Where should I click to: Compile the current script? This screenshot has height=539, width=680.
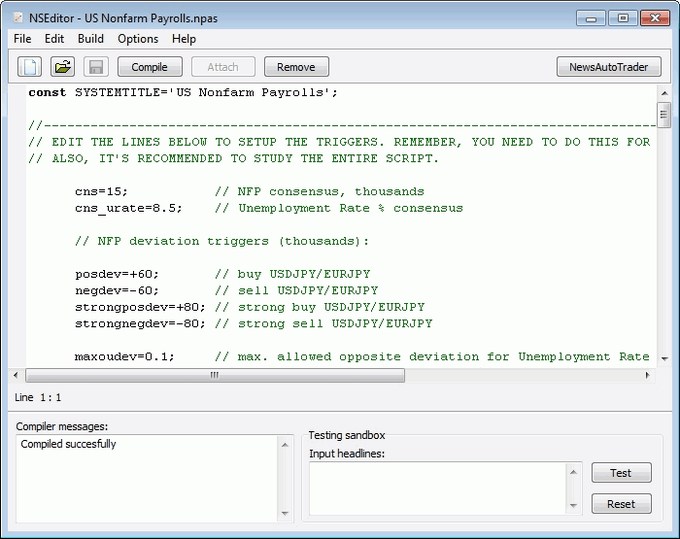(x=150, y=67)
